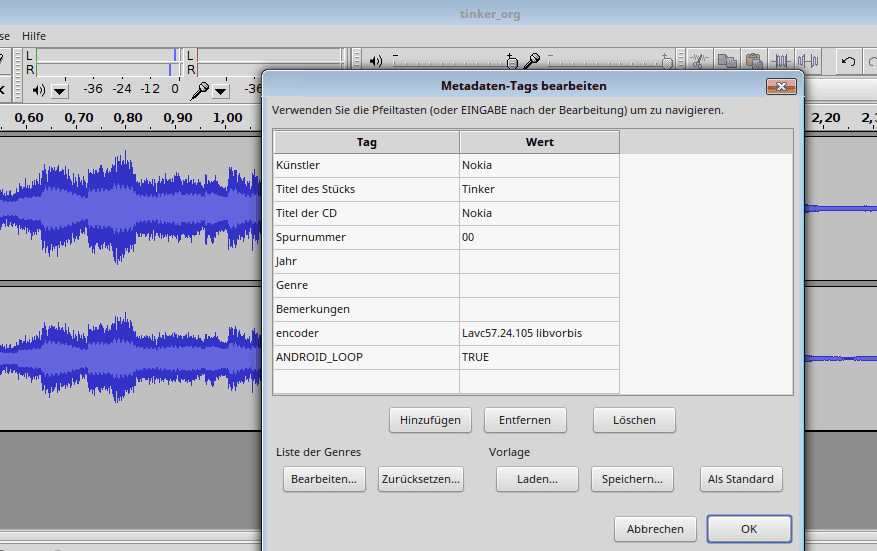Open the Hilfe menu
The image size is (877, 551).
click(34, 36)
